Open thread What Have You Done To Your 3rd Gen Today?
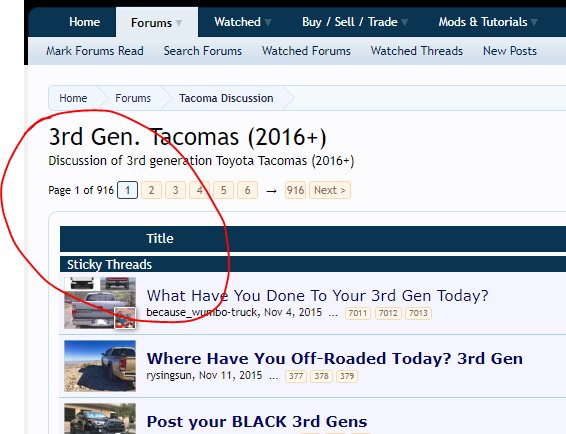The image size is (566, 434). coord(317,296)
